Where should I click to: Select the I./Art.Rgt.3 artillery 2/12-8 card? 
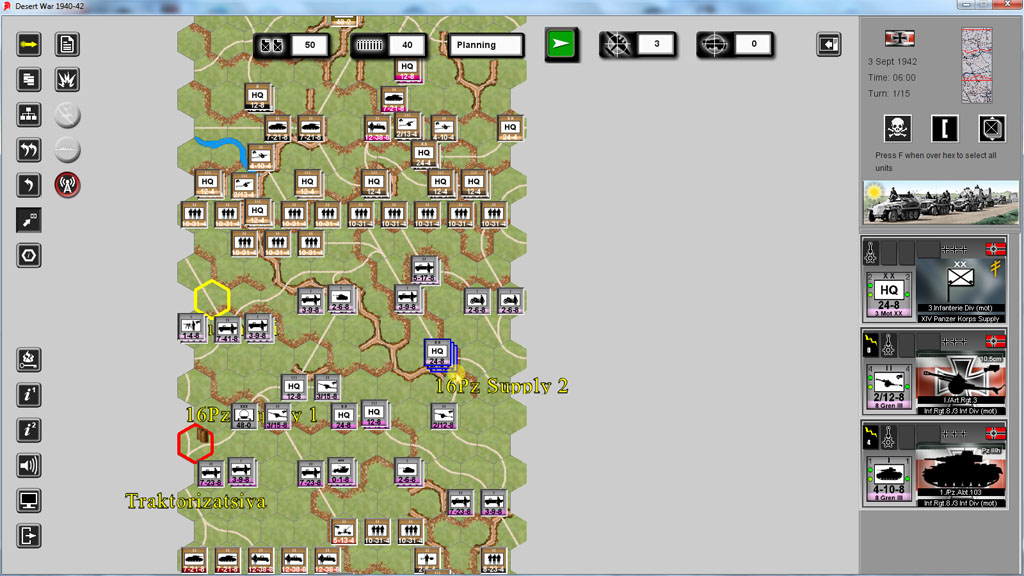tap(935, 372)
